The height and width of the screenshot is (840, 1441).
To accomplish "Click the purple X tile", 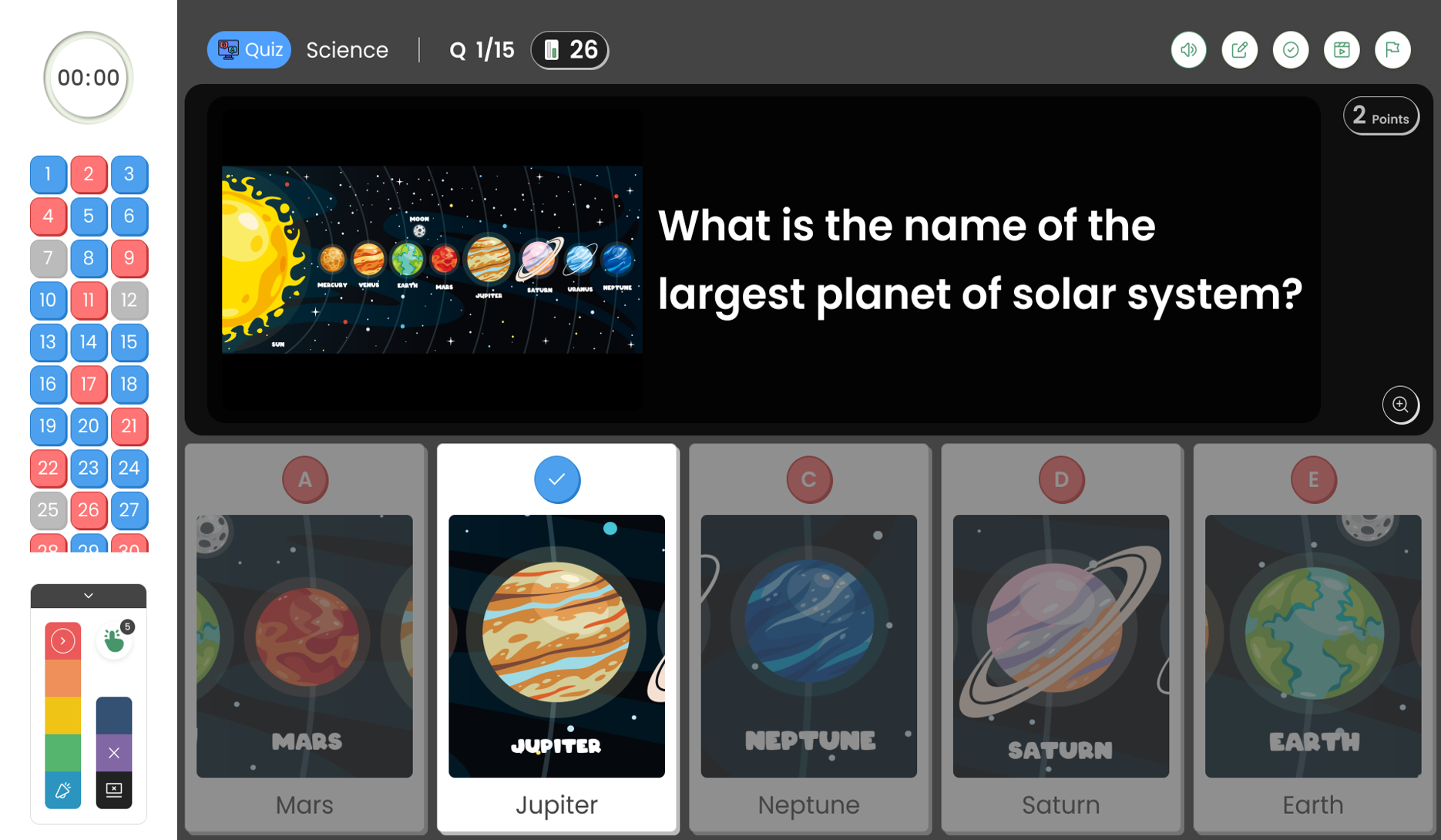I will pyautogui.click(x=114, y=753).
